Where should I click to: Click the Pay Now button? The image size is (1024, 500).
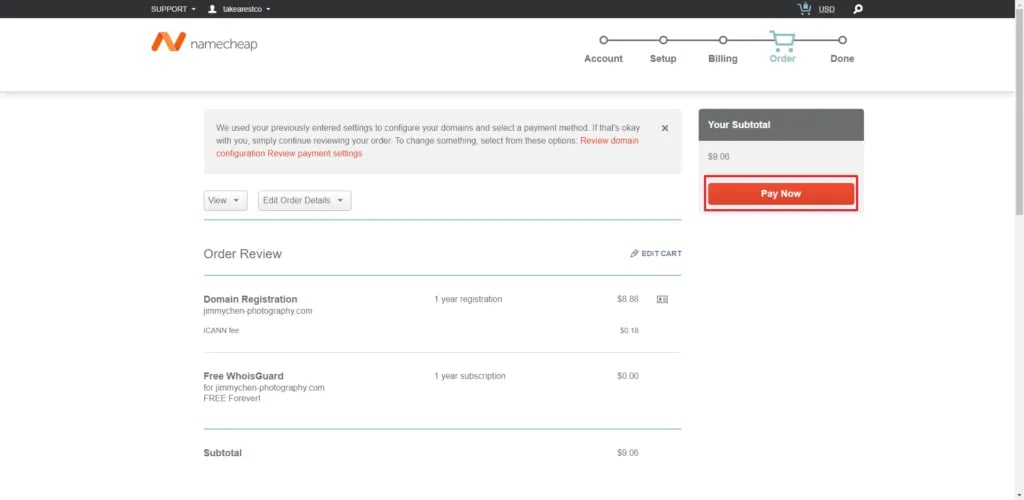(781, 194)
